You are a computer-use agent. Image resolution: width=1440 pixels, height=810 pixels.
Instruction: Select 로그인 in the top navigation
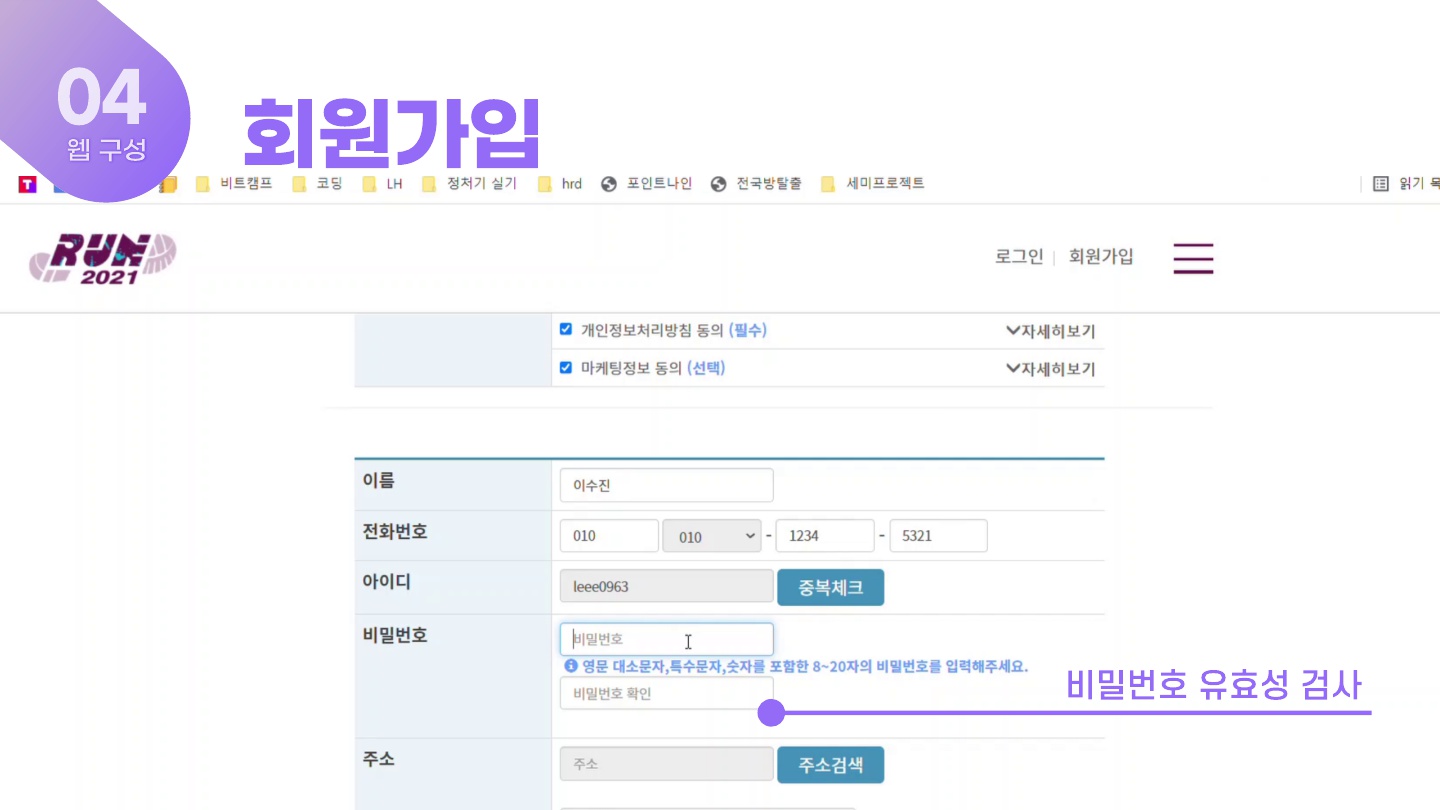point(1018,257)
